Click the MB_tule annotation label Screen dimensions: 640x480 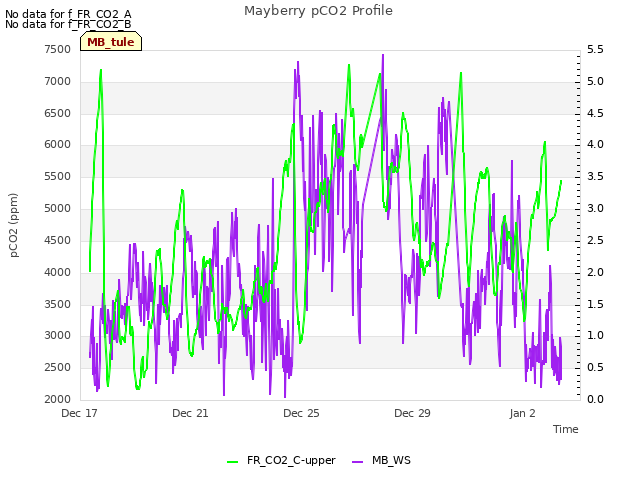111,42
